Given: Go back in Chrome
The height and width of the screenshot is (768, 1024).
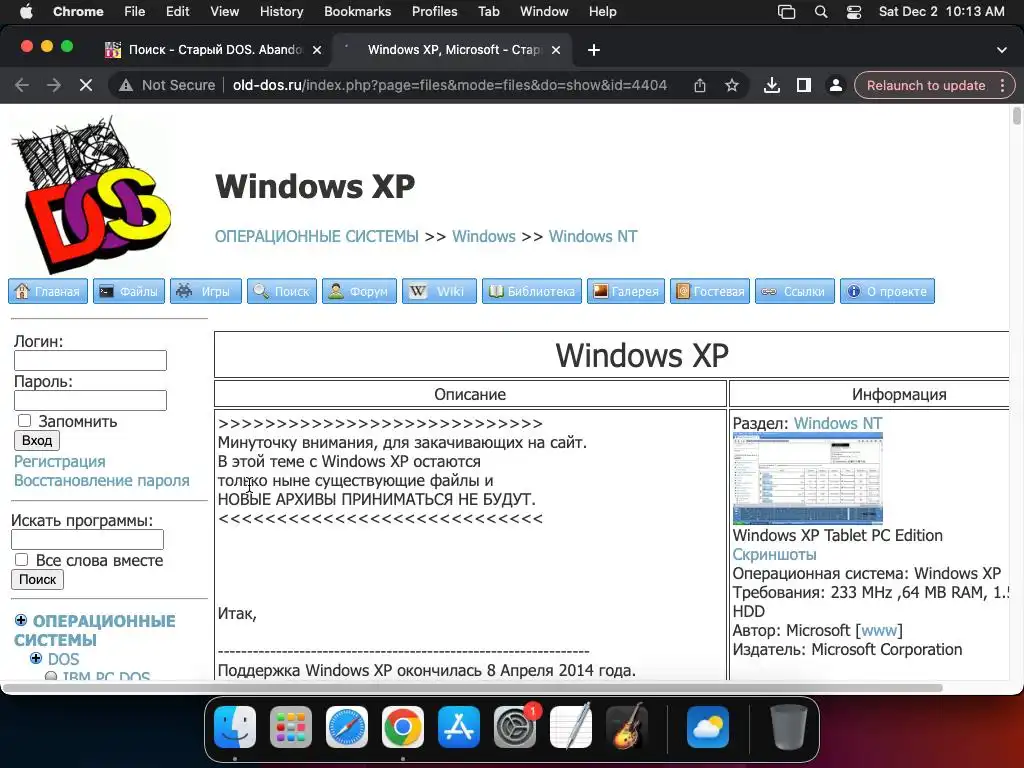Looking at the screenshot, I should tap(22, 86).
